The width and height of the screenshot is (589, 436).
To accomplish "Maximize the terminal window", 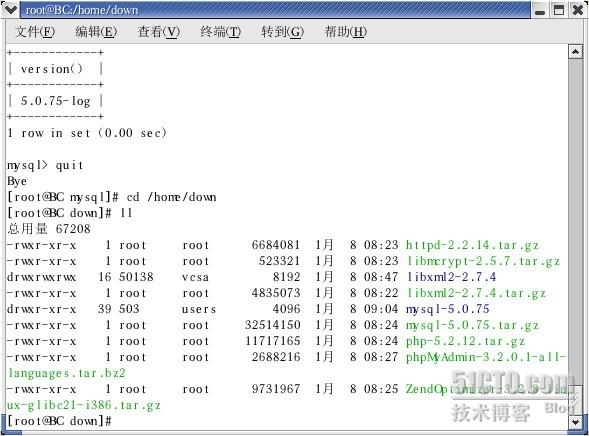I will [x=559, y=10].
